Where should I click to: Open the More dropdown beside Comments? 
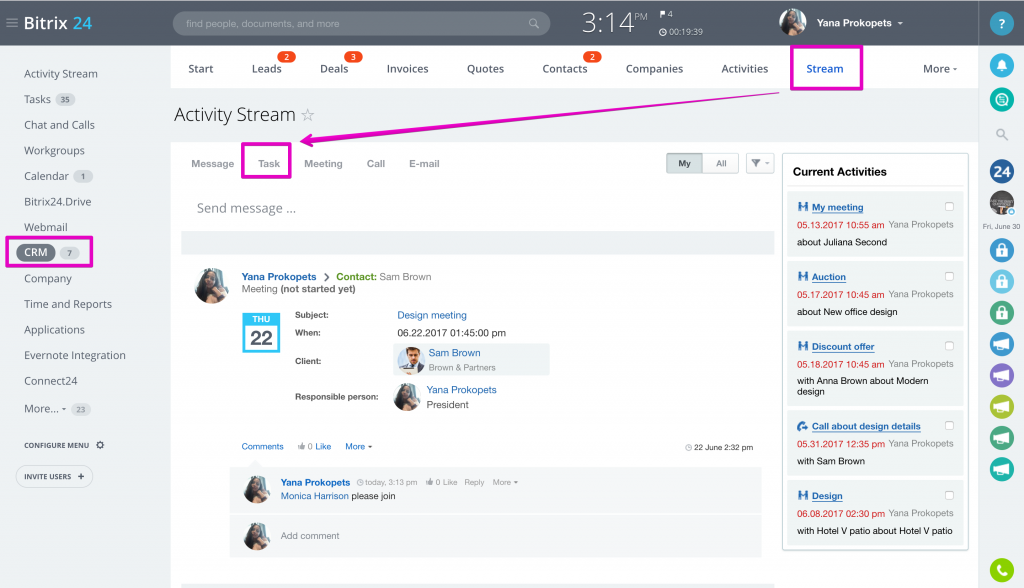point(359,446)
